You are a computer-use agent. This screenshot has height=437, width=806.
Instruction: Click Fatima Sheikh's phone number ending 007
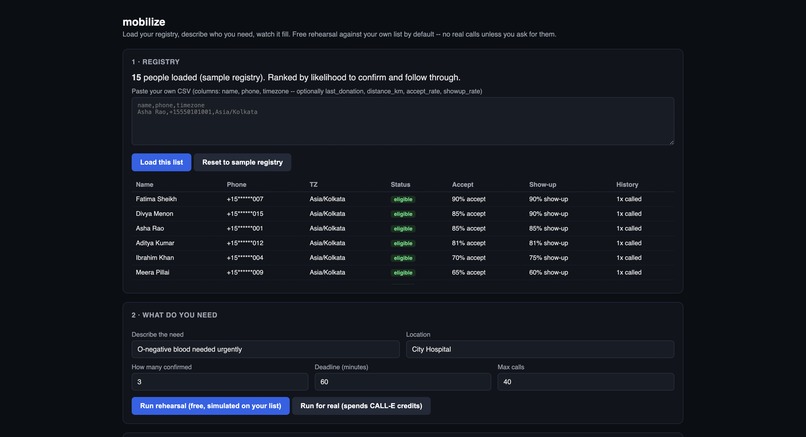tap(245, 199)
